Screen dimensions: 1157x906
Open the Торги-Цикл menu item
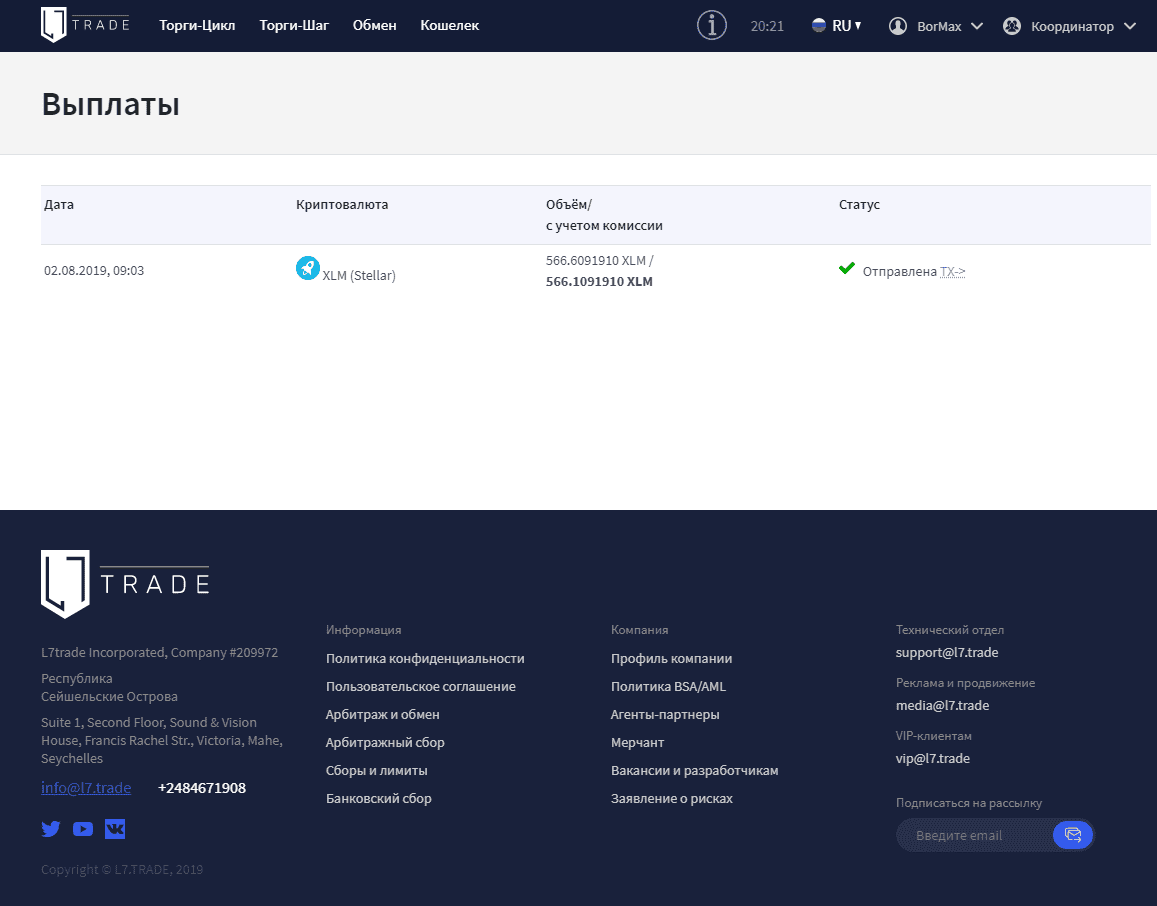pos(197,25)
